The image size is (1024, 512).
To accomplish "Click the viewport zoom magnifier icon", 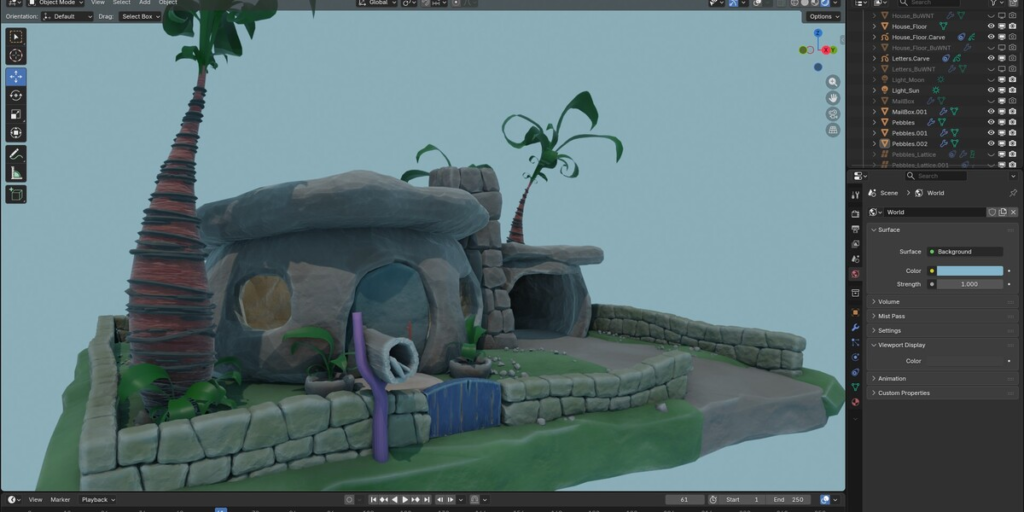I will (x=833, y=82).
